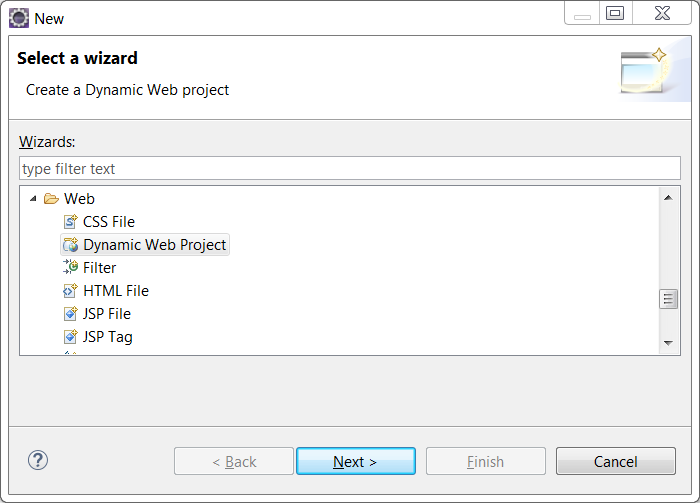Viewport: 700px width, 503px height.
Task: Click the CSS File wizard icon
Action: (71, 221)
